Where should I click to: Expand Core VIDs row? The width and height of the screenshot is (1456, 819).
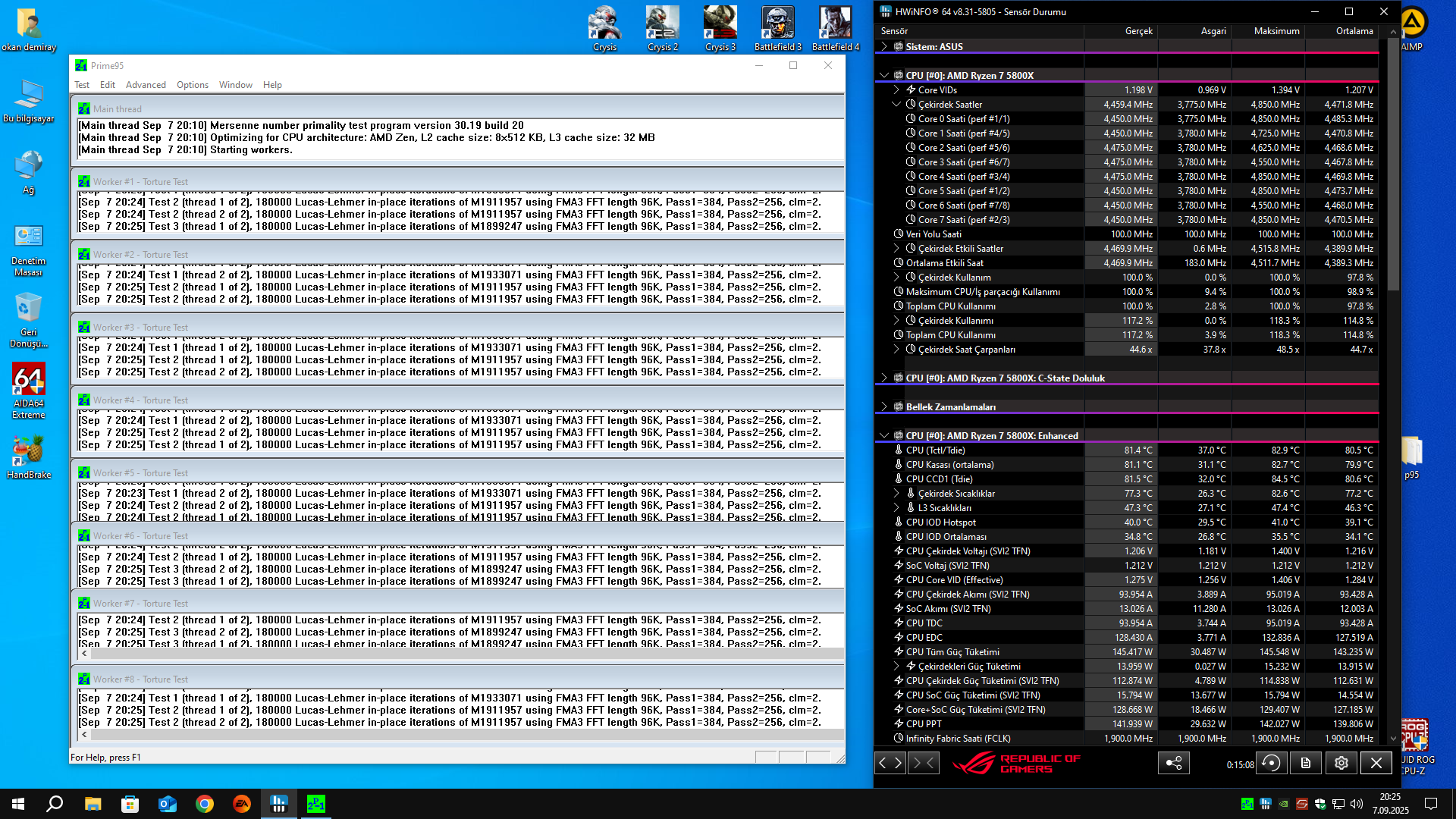coord(896,89)
